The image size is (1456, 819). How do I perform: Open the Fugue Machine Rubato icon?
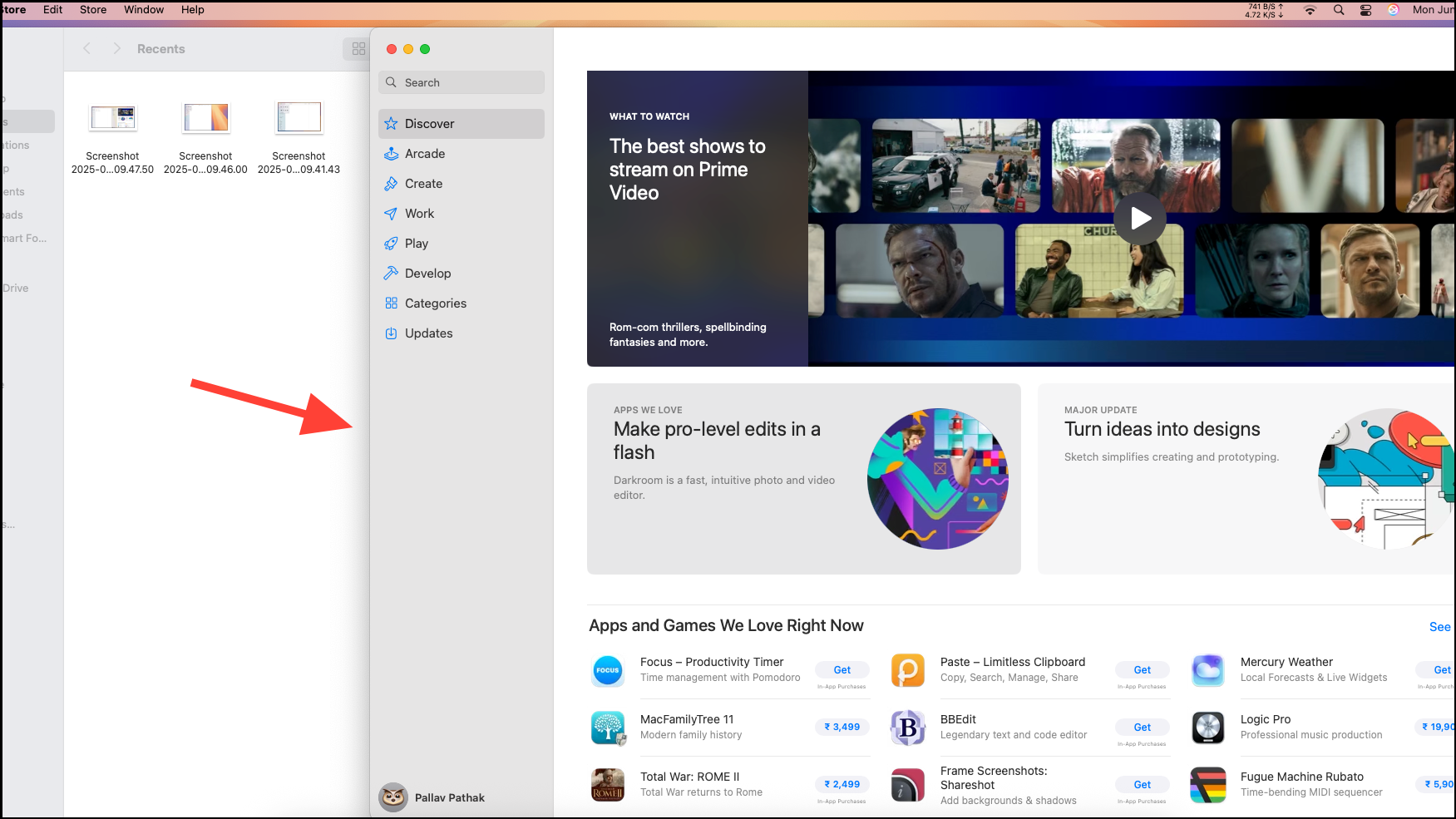(x=1208, y=785)
